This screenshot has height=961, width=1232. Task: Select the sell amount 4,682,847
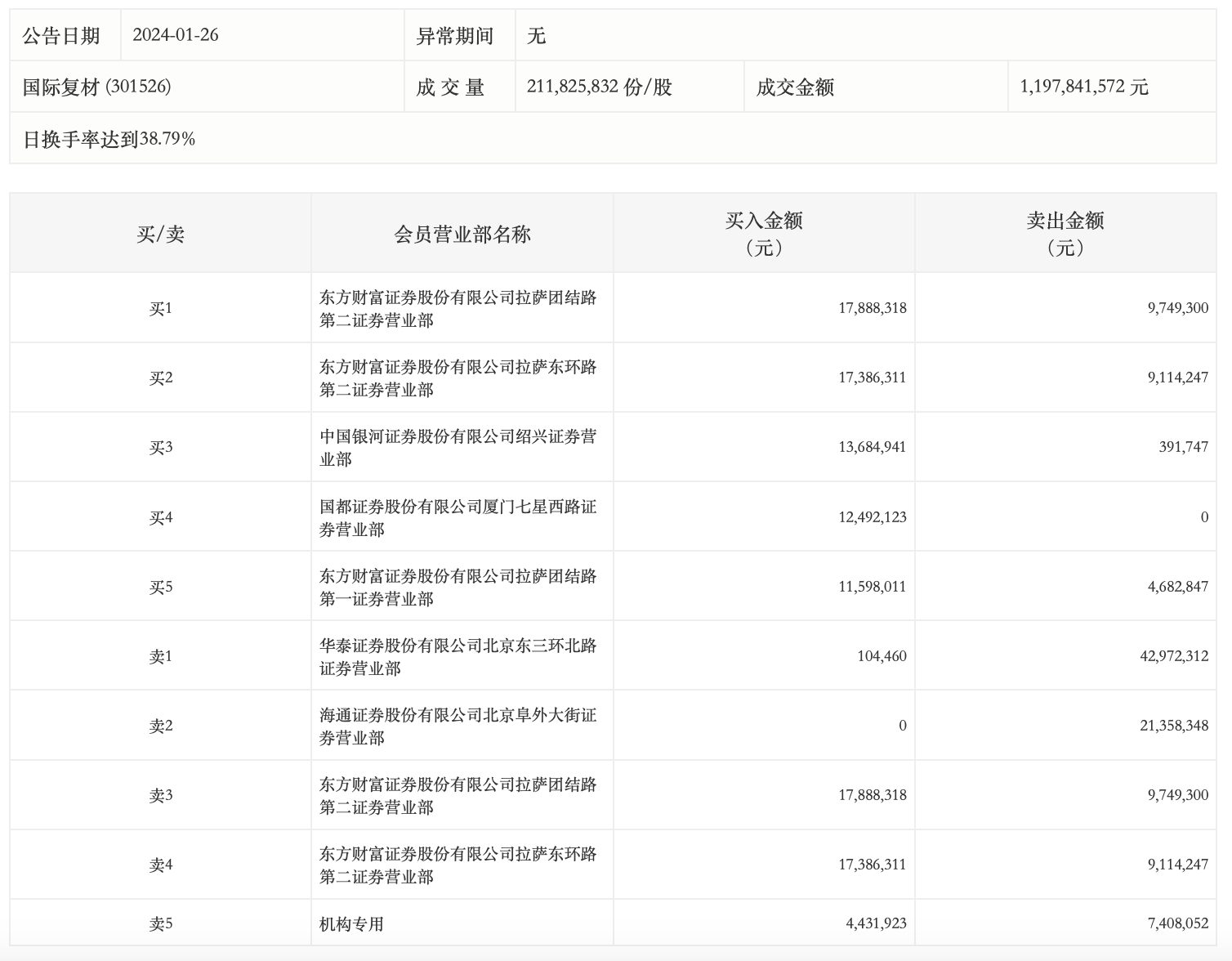1178,587
